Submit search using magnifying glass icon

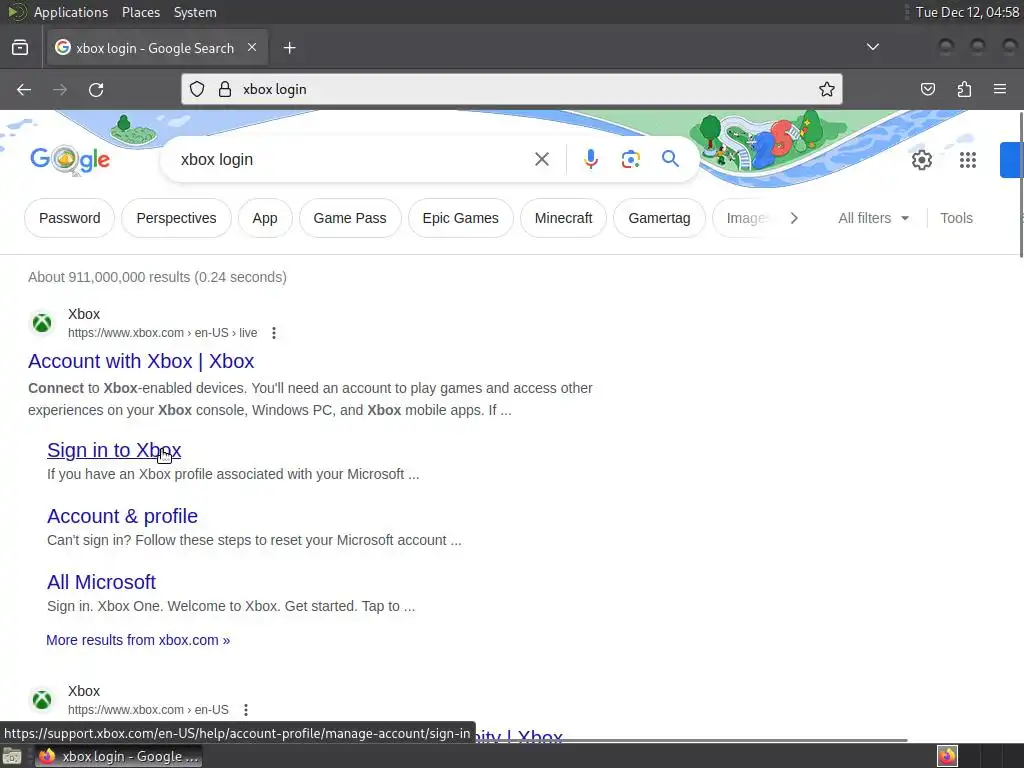(x=670, y=159)
